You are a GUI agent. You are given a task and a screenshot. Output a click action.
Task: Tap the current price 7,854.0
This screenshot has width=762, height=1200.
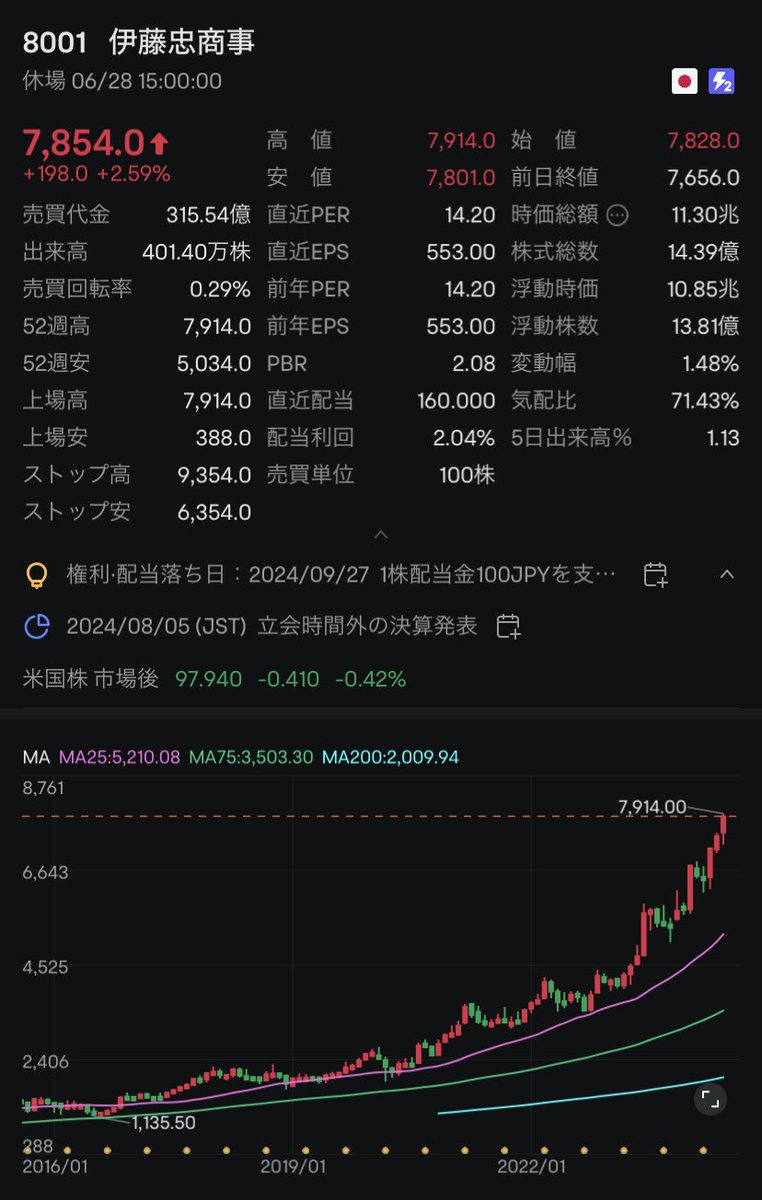[x=84, y=142]
